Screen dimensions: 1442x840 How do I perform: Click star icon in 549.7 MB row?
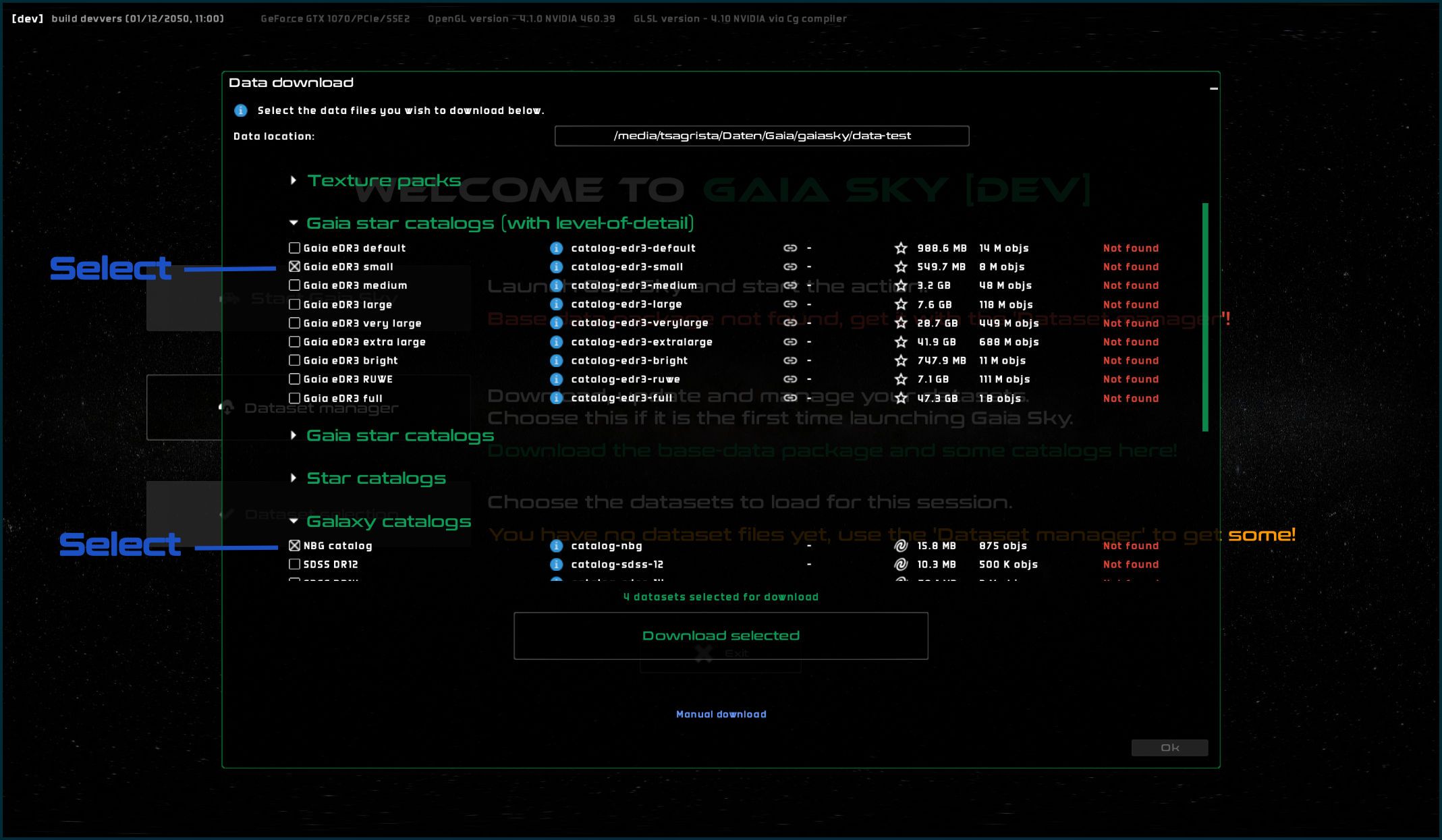point(901,267)
